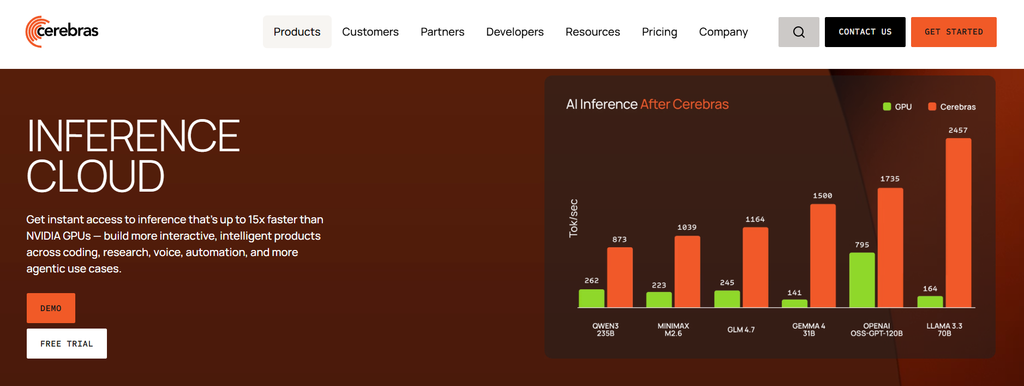Click the GPU bar labeled 223
This screenshot has height=386, width=1024.
659,300
